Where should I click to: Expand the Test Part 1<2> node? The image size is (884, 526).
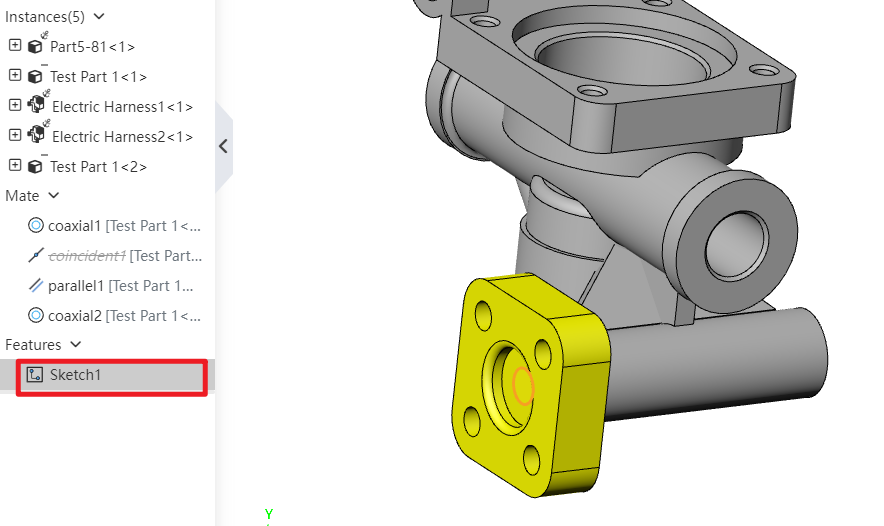tap(15, 165)
